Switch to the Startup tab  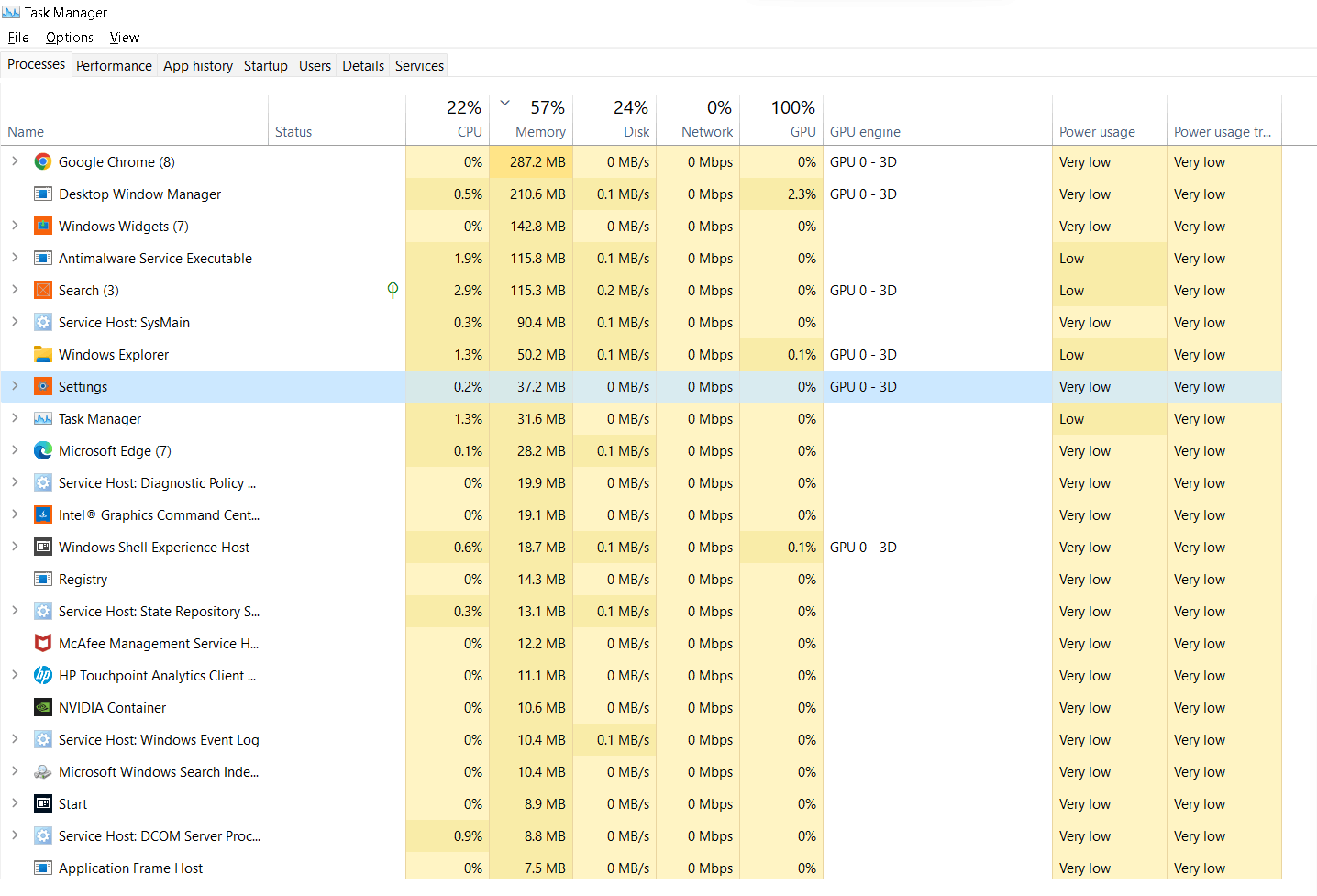[x=265, y=65]
